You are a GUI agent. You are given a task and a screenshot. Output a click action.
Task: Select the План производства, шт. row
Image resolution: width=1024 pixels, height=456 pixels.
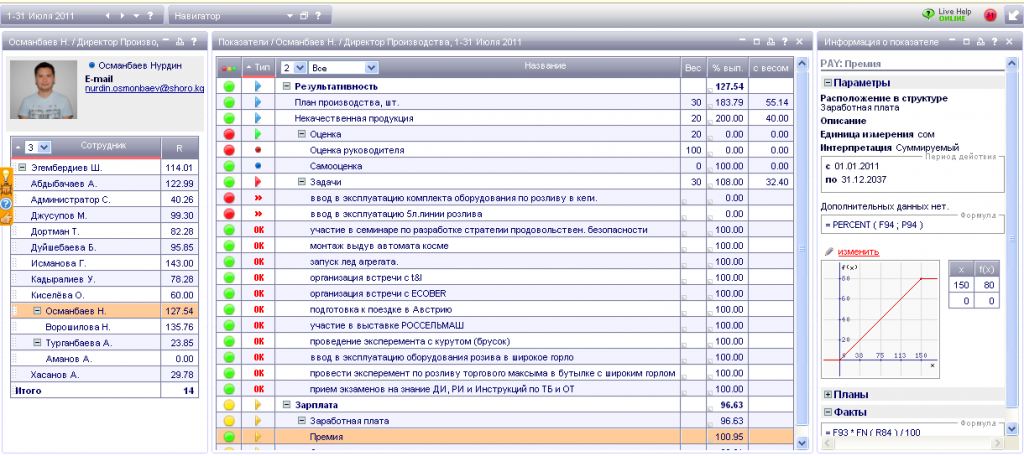pos(506,102)
